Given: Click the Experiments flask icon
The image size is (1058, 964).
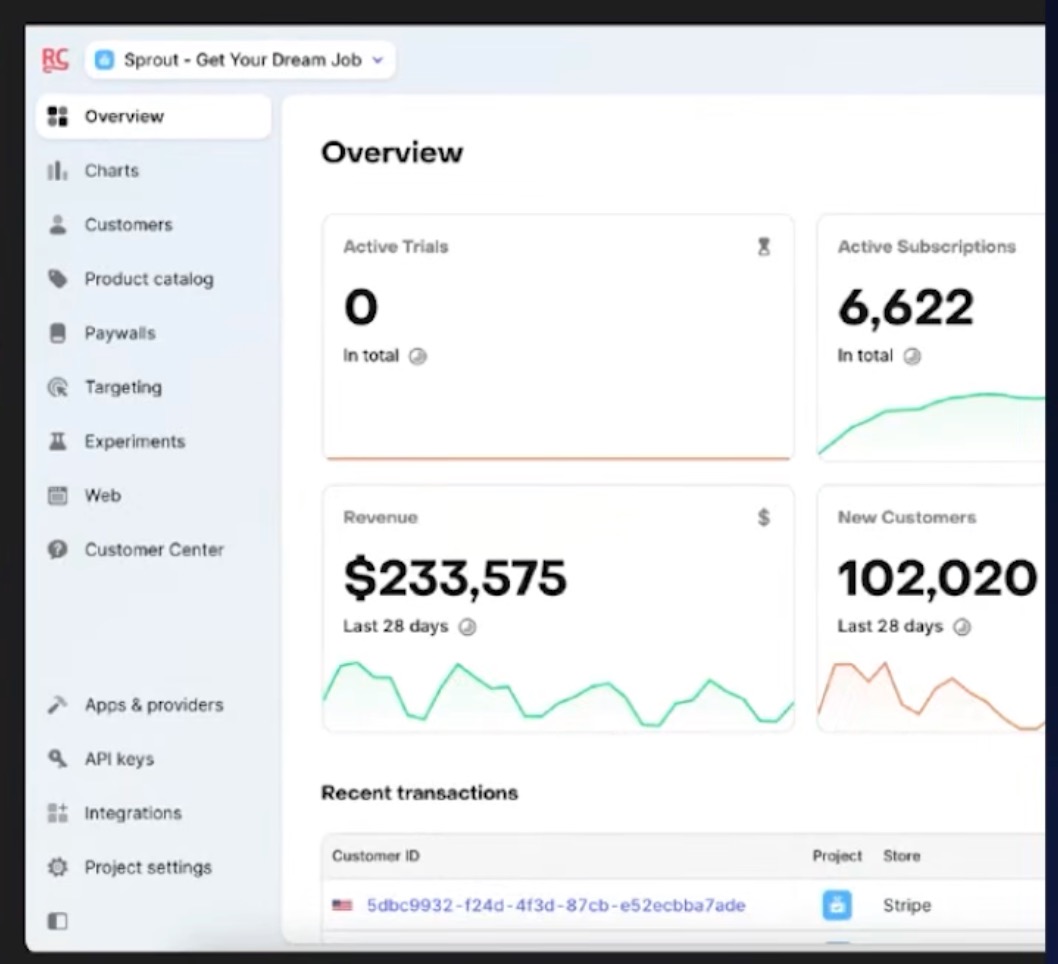Looking at the screenshot, I should [57, 441].
